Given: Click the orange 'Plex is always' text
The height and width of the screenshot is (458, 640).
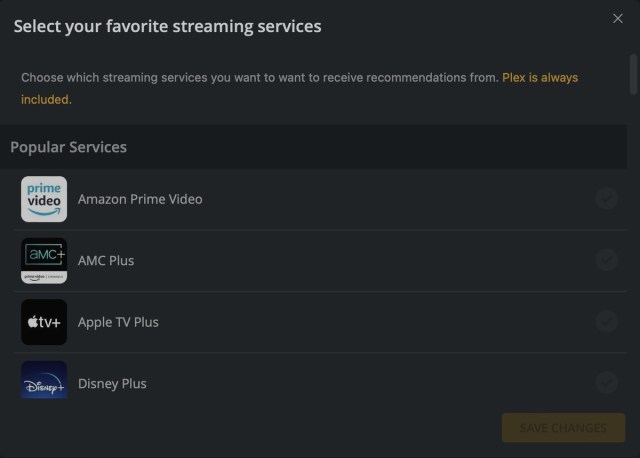Looking at the screenshot, I should [x=540, y=78].
